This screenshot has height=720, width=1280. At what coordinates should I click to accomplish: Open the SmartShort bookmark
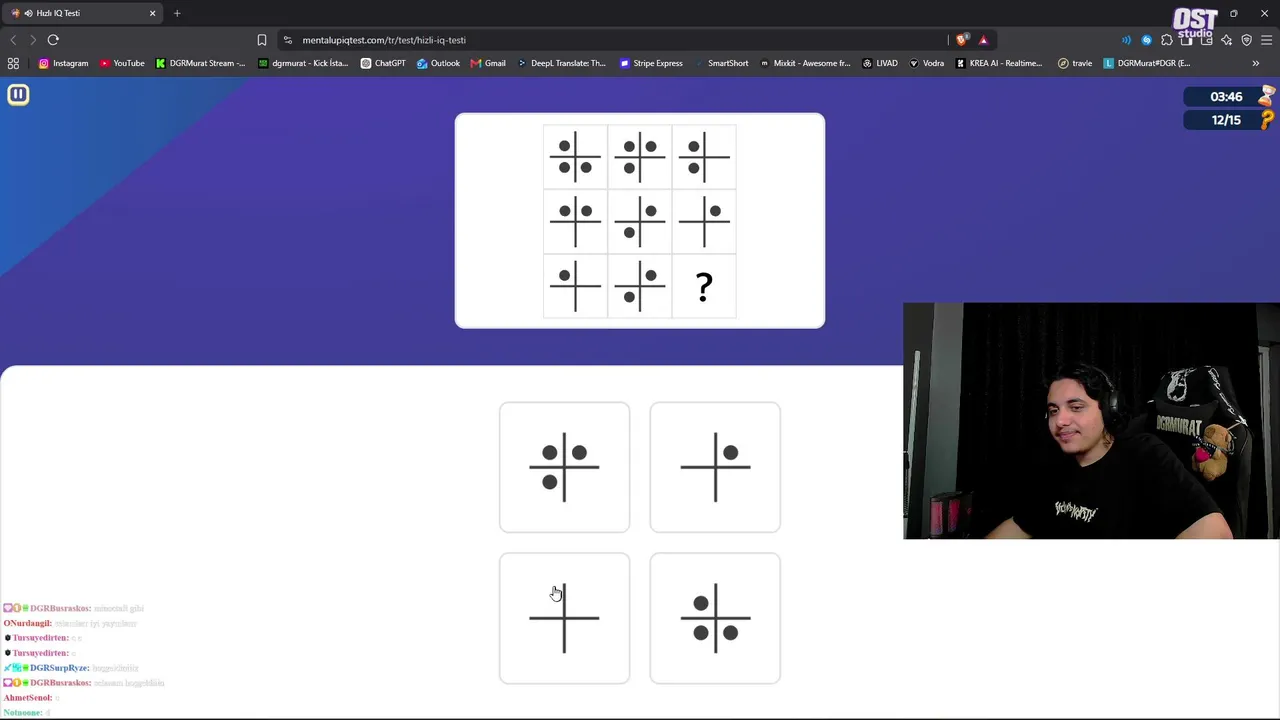[721, 63]
